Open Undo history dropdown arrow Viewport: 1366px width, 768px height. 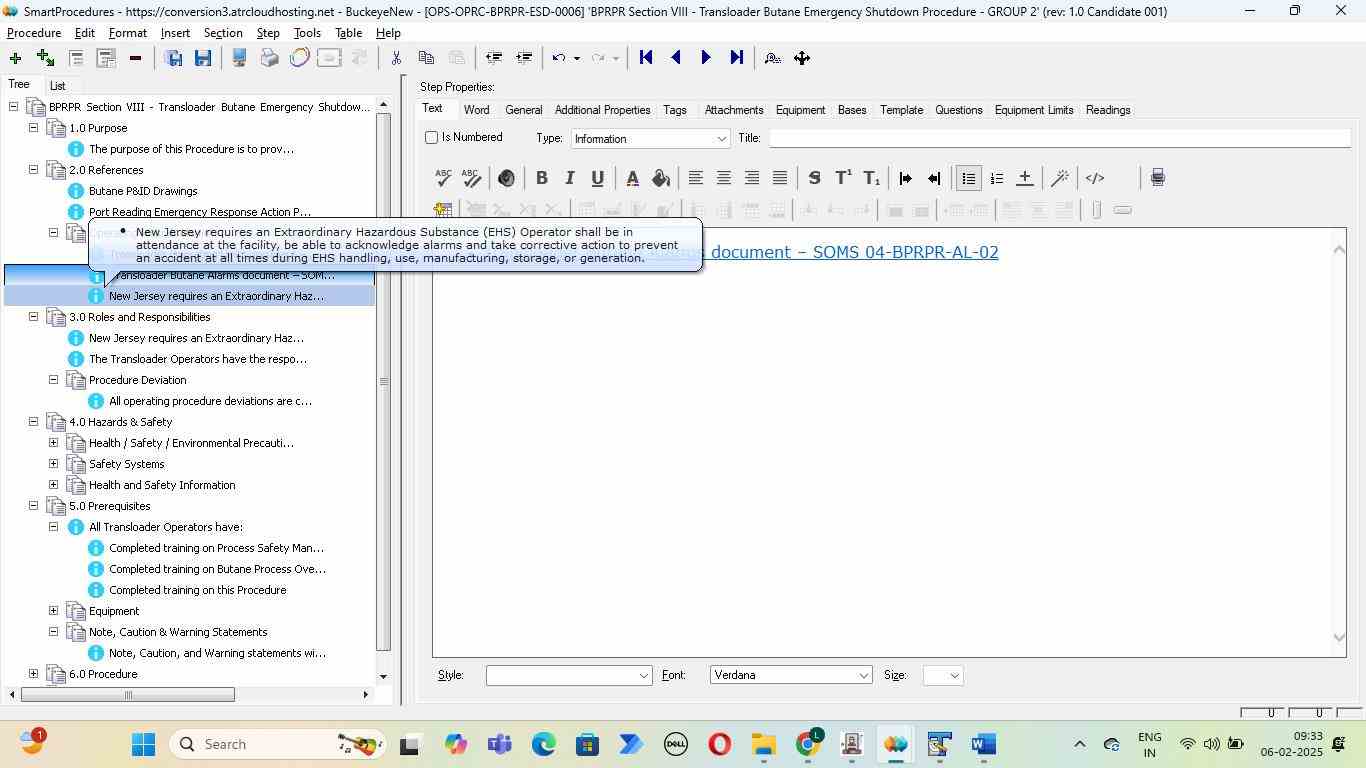coord(577,58)
